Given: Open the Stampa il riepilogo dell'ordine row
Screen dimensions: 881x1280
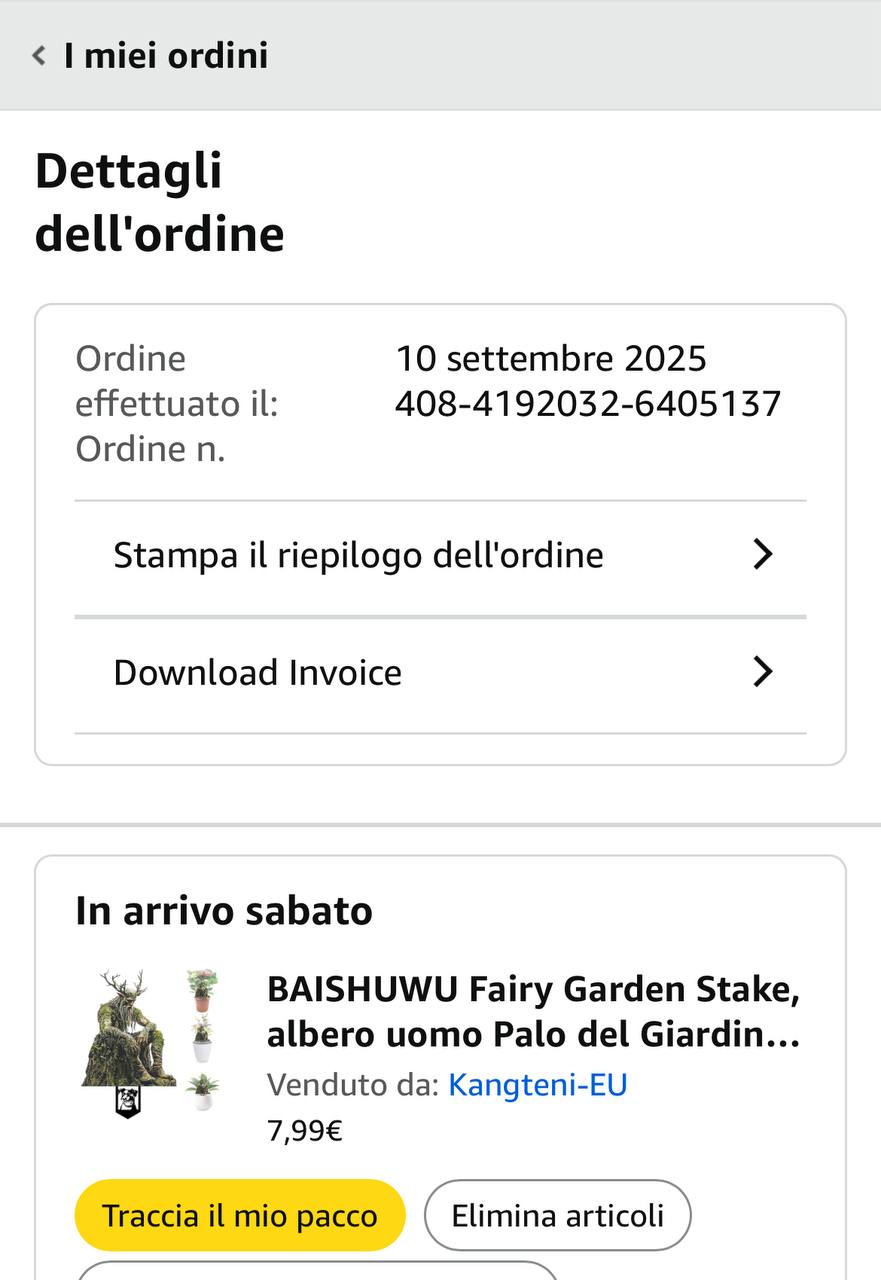Looking at the screenshot, I should 440,555.
